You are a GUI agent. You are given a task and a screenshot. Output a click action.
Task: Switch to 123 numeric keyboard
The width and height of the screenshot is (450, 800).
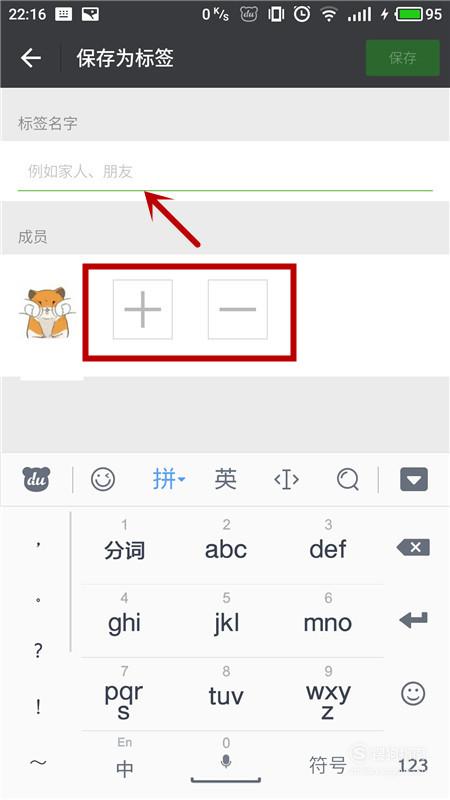click(413, 765)
